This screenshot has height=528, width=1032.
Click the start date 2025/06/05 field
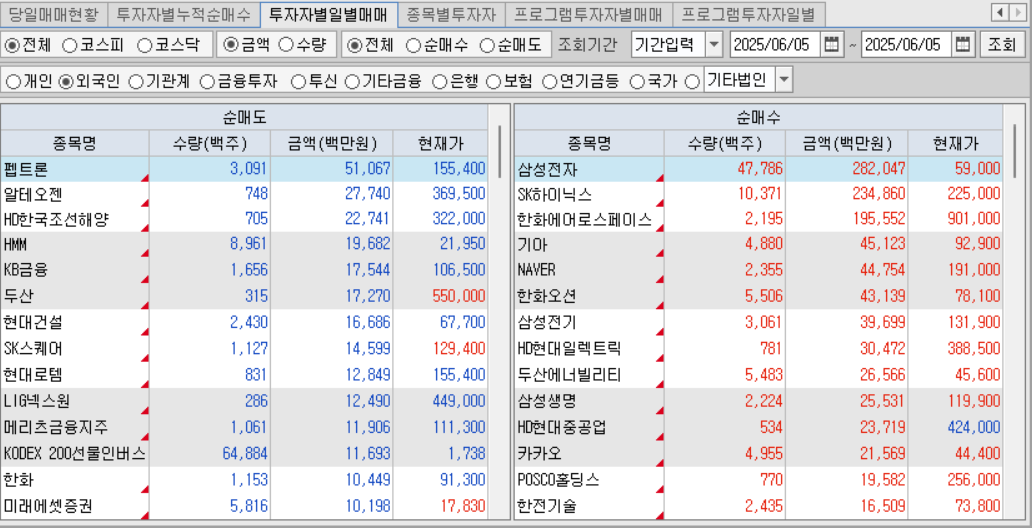776,45
